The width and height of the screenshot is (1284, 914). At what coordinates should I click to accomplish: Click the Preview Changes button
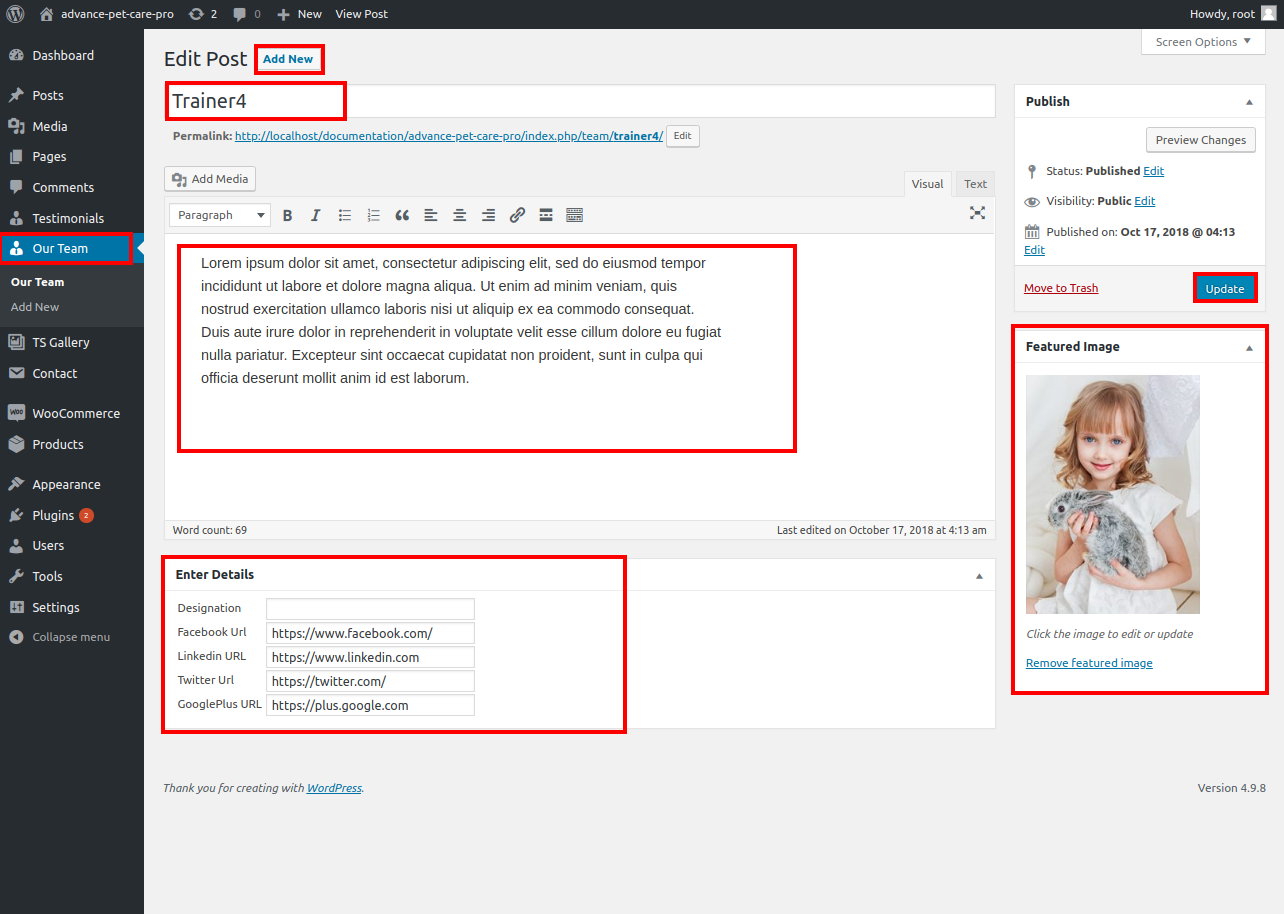[1201, 140]
